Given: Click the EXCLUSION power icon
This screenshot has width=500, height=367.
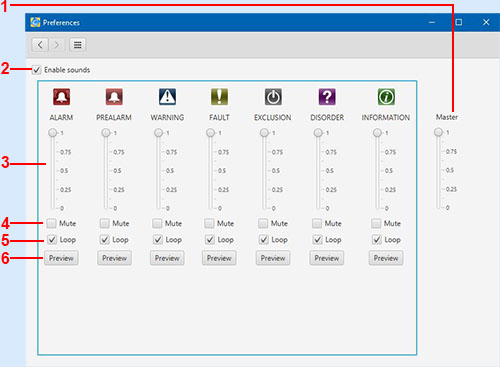Looking at the screenshot, I should pos(273,97).
